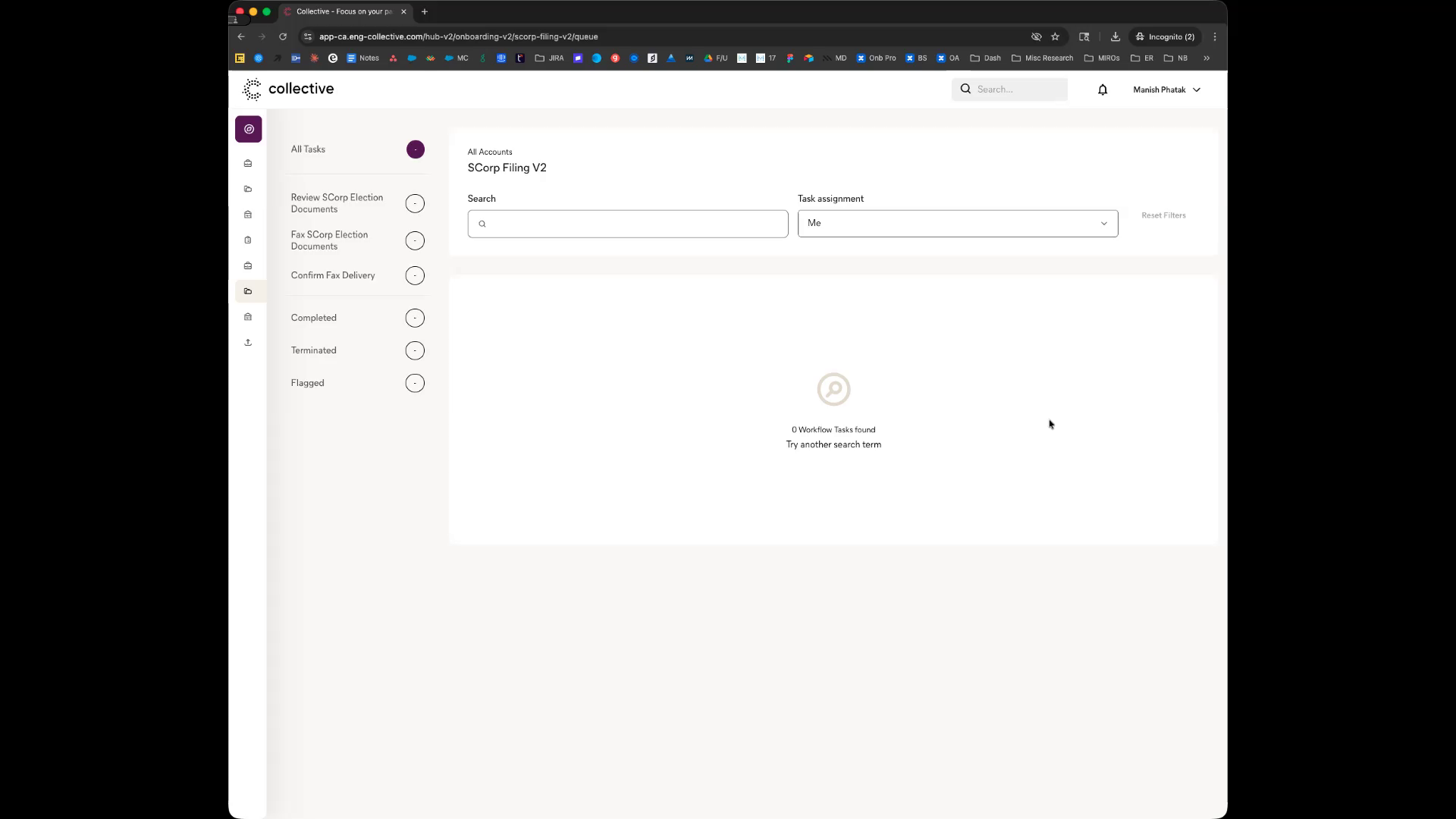Click the highlighted folder icon in sidebar
This screenshot has width=1456, height=819.
point(248,291)
